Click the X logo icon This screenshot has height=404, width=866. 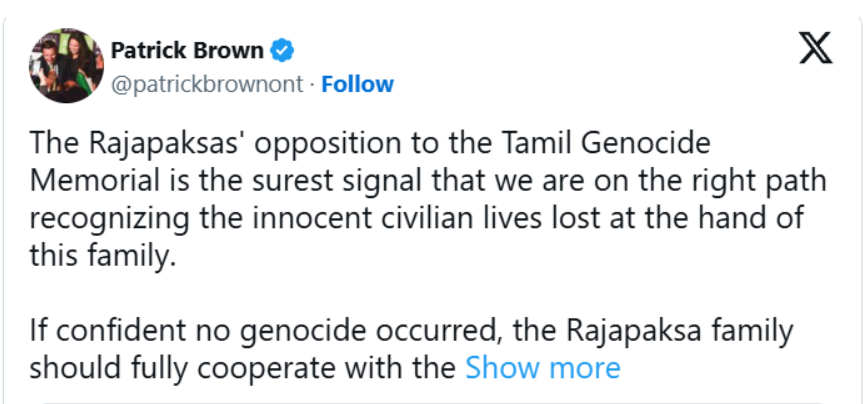pos(816,49)
